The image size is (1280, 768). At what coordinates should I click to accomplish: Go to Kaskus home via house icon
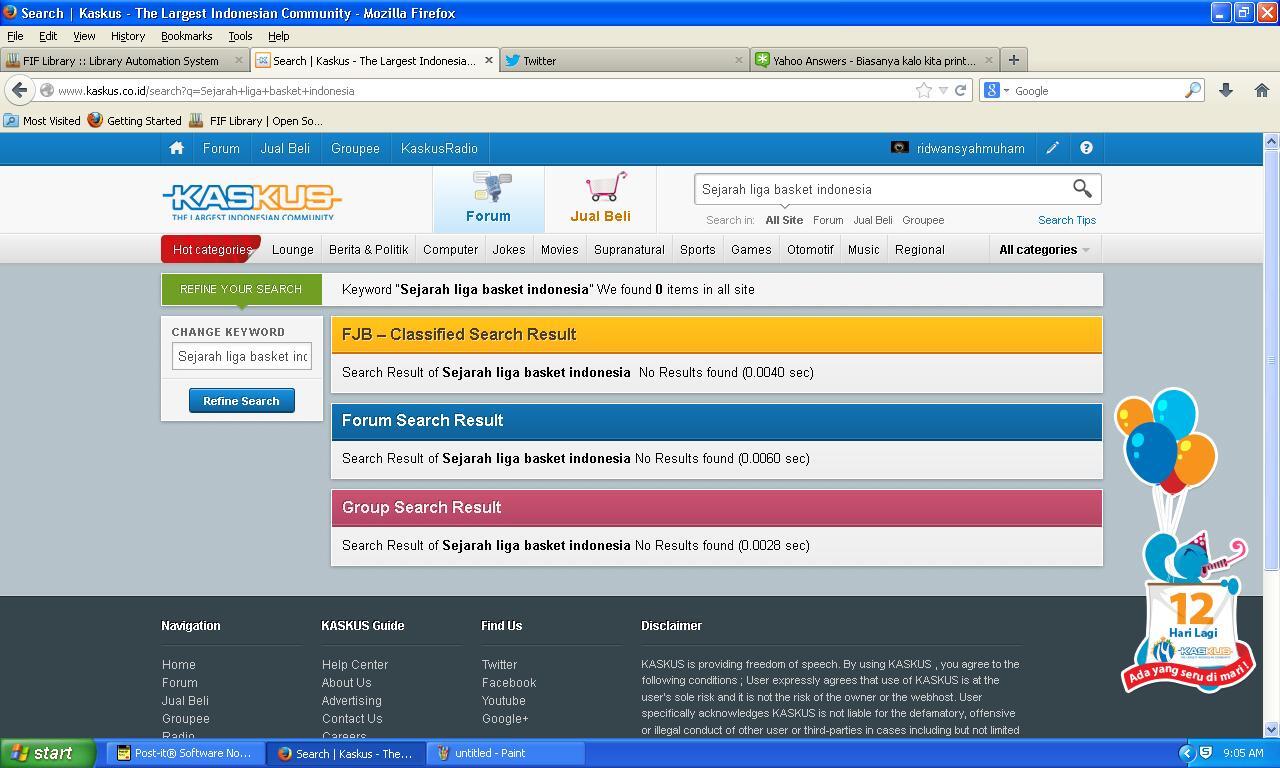pyautogui.click(x=176, y=148)
